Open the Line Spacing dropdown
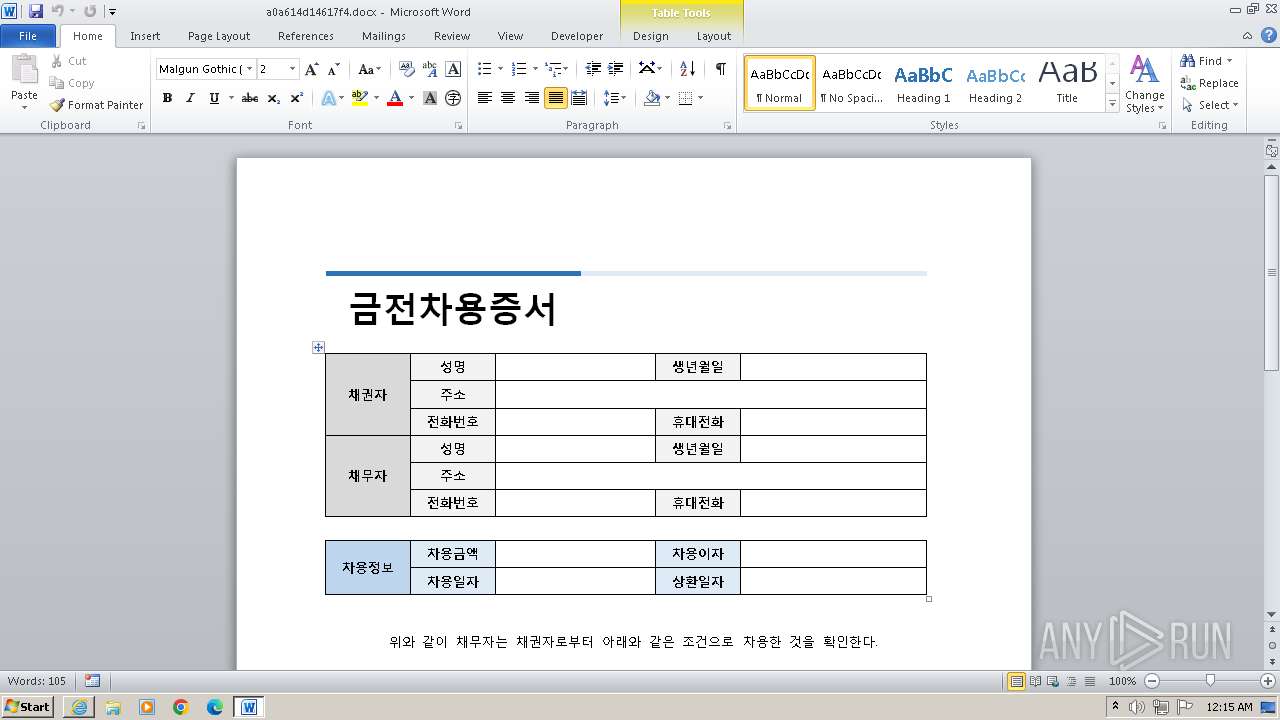Viewport: 1280px width, 720px height. (615, 98)
